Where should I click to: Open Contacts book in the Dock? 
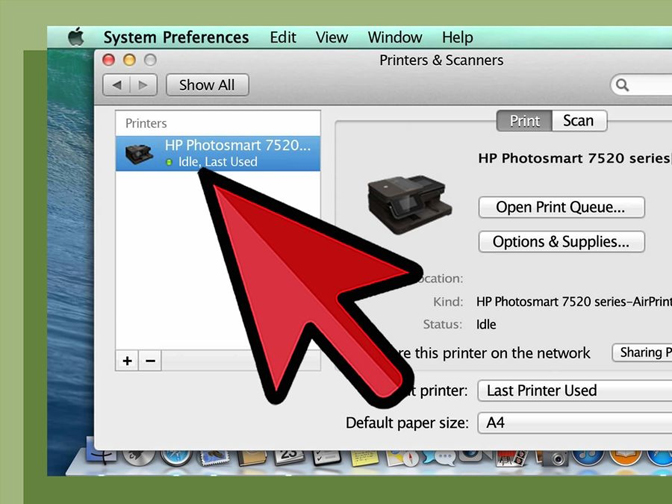click(252, 458)
